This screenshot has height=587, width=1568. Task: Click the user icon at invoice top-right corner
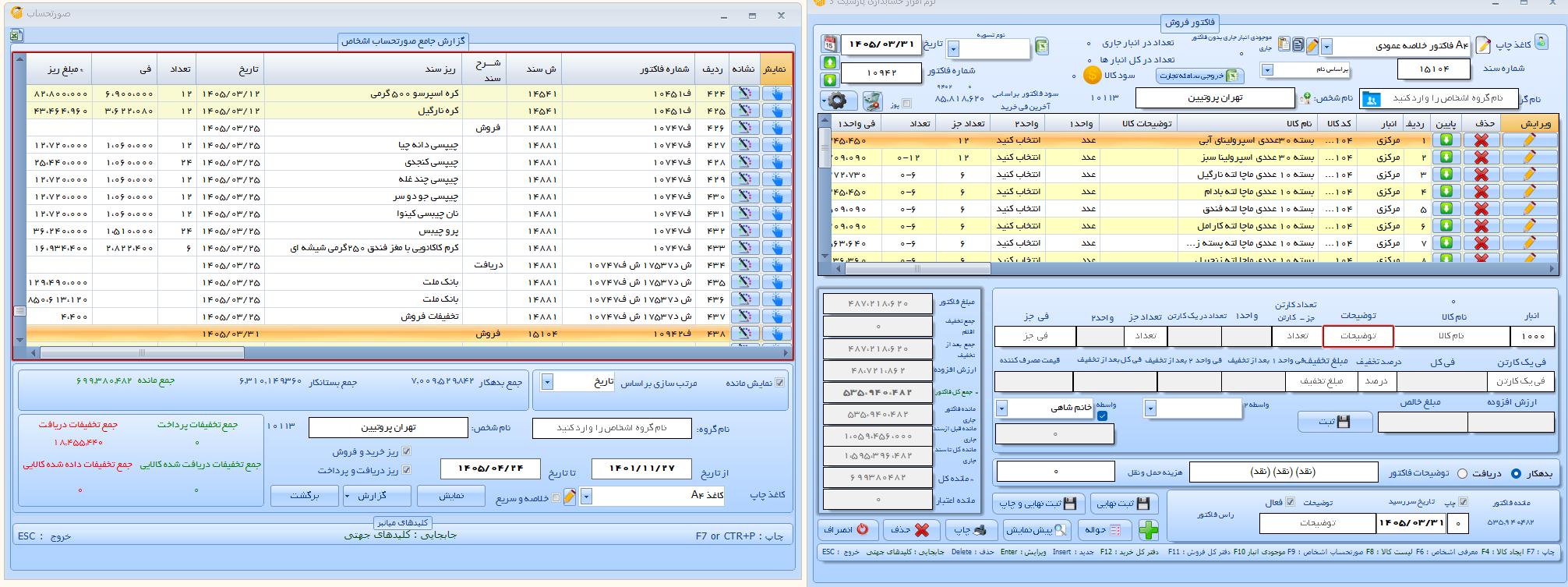1540,41
